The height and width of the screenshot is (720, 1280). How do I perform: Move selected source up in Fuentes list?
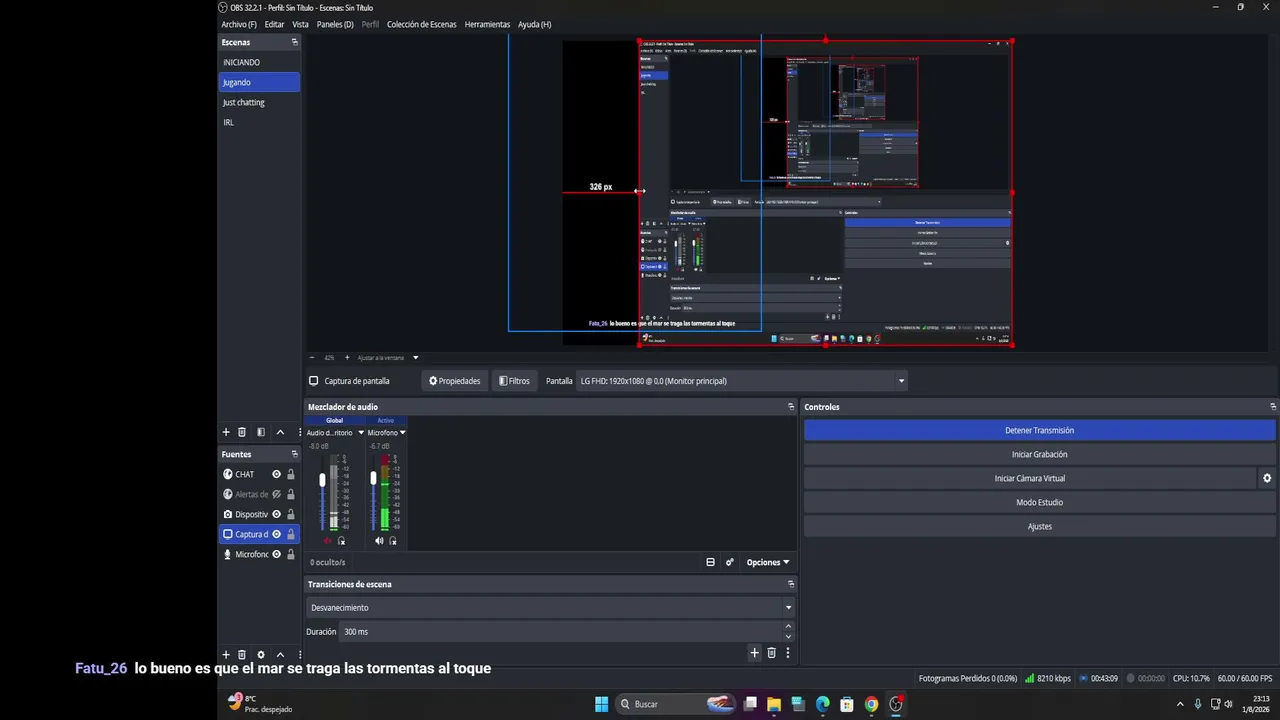tap(280, 654)
